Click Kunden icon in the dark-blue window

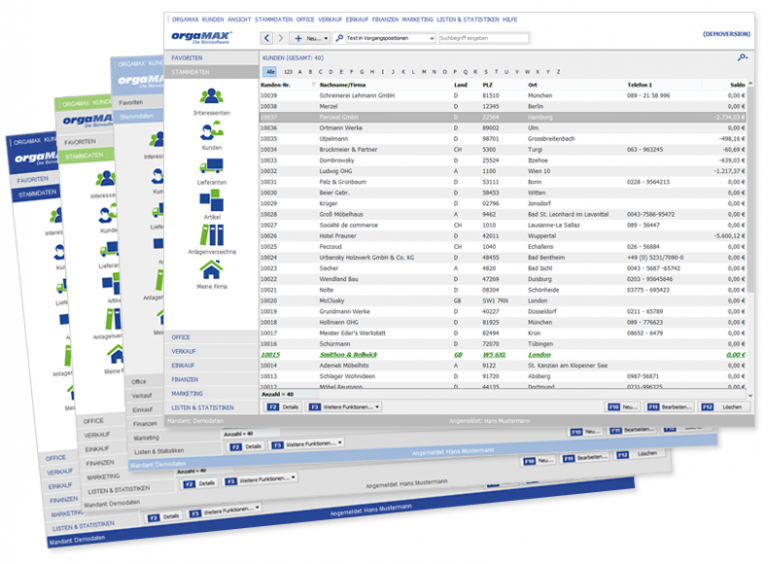[x=59, y=252]
